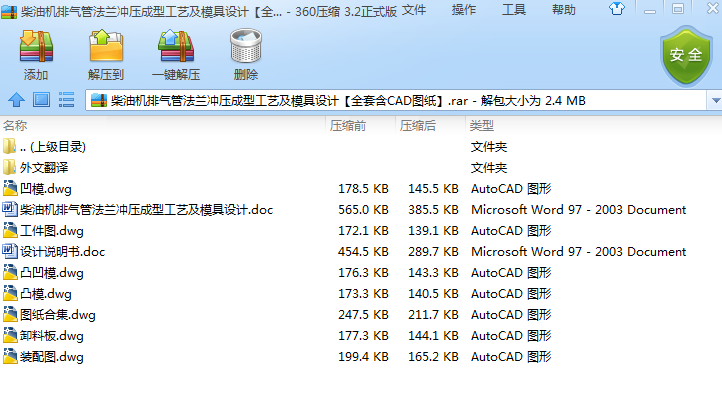Maximize the 360压缩 window

(x=677, y=9)
